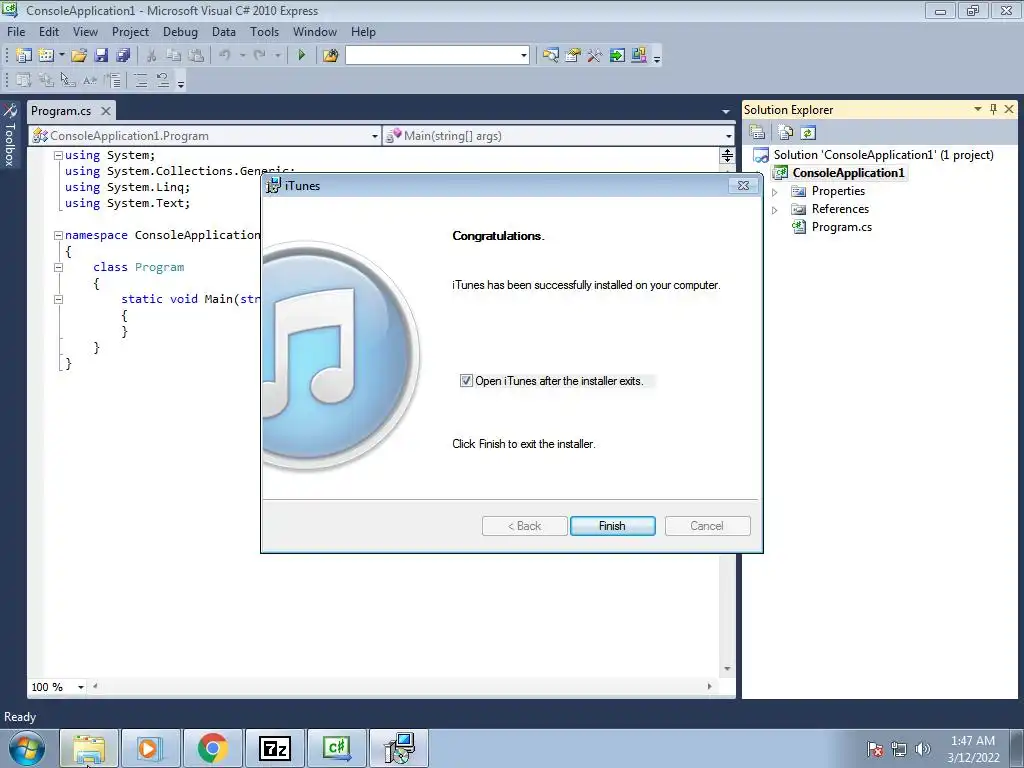This screenshot has width=1024, height=768.
Task: Start debugging with the green play icon
Action: click(302, 56)
